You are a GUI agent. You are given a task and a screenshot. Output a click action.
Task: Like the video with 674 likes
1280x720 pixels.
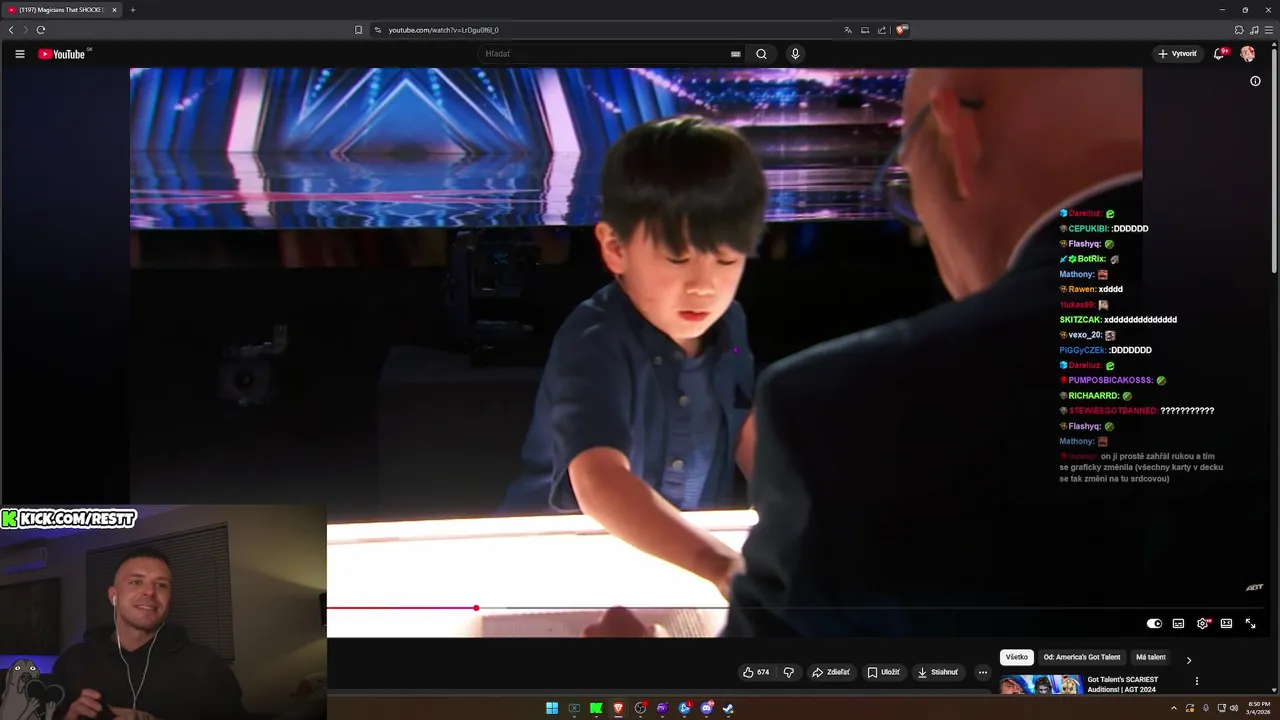pyautogui.click(x=756, y=672)
